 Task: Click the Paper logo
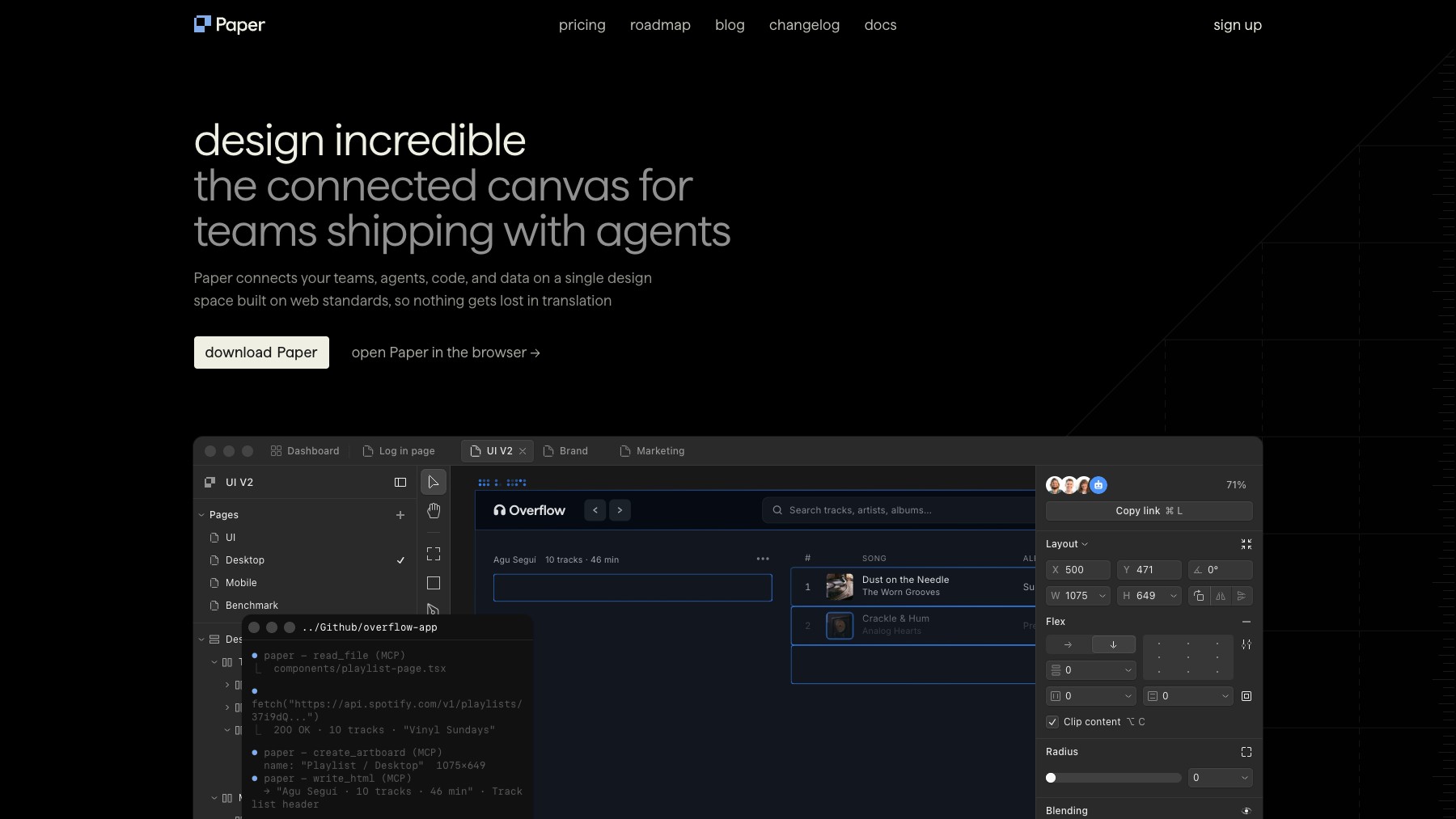click(230, 25)
